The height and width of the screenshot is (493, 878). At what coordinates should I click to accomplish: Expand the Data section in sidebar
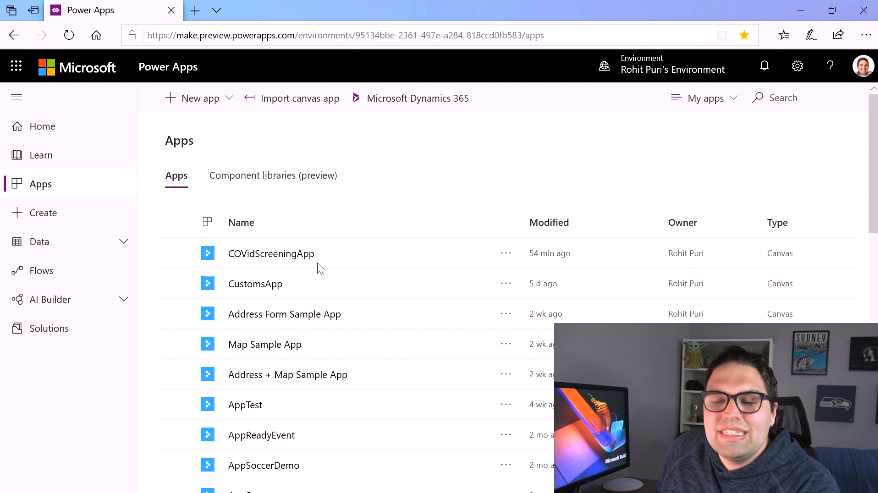point(124,242)
